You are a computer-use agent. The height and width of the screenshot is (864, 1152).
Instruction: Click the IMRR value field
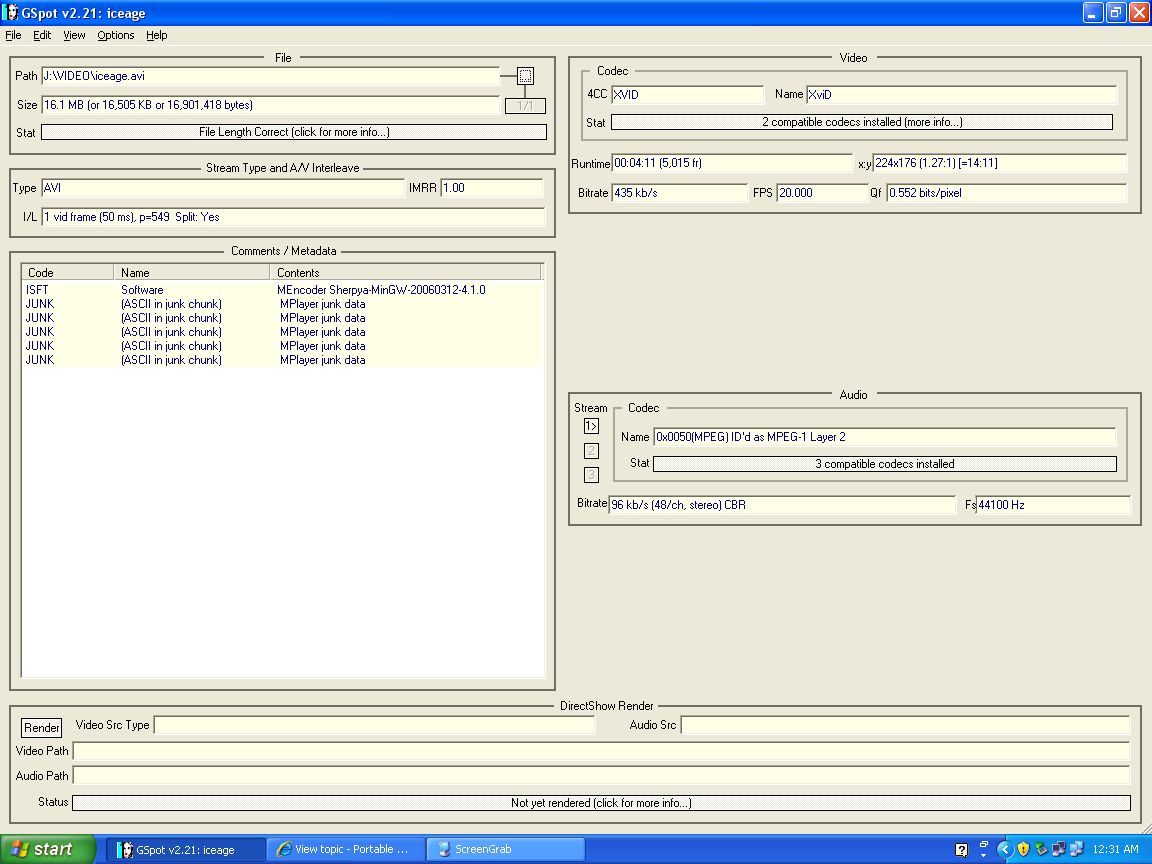click(x=492, y=188)
